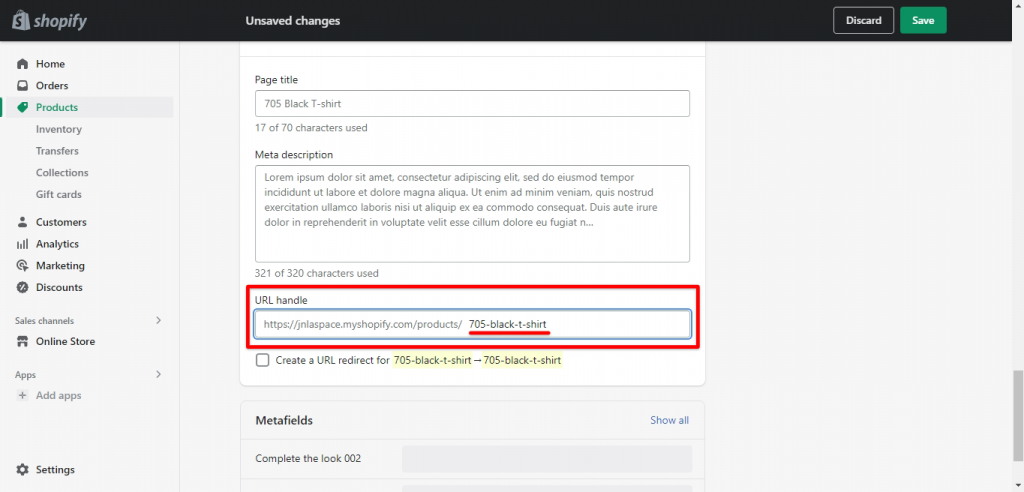Click the Analytics bar chart icon
The height and width of the screenshot is (492, 1024).
22,244
